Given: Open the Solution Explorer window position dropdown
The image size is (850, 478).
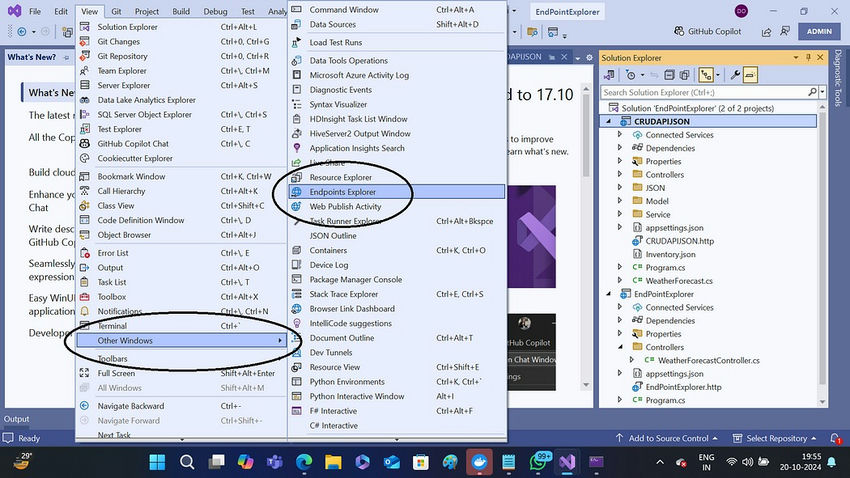Looking at the screenshot, I should tap(795, 57).
